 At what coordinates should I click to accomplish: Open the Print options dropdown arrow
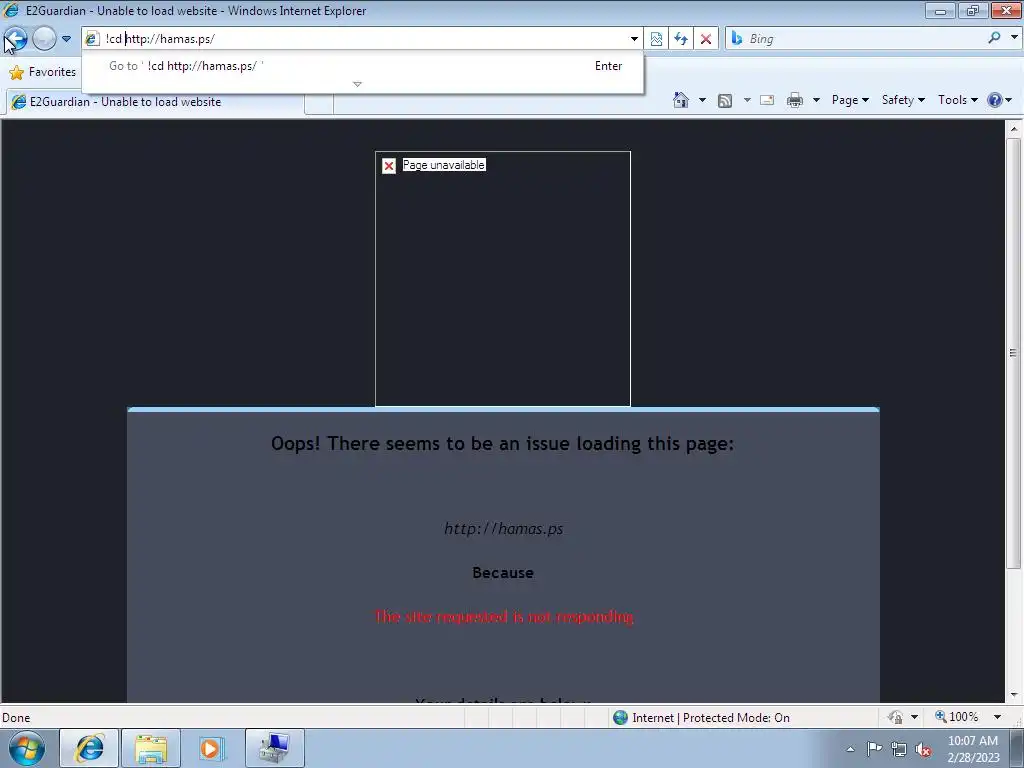816,100
